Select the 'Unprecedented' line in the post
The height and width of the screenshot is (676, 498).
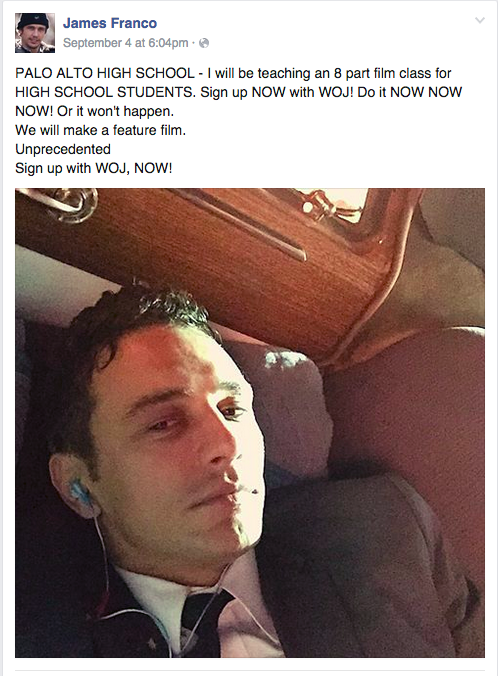click(x=63, y=149)
